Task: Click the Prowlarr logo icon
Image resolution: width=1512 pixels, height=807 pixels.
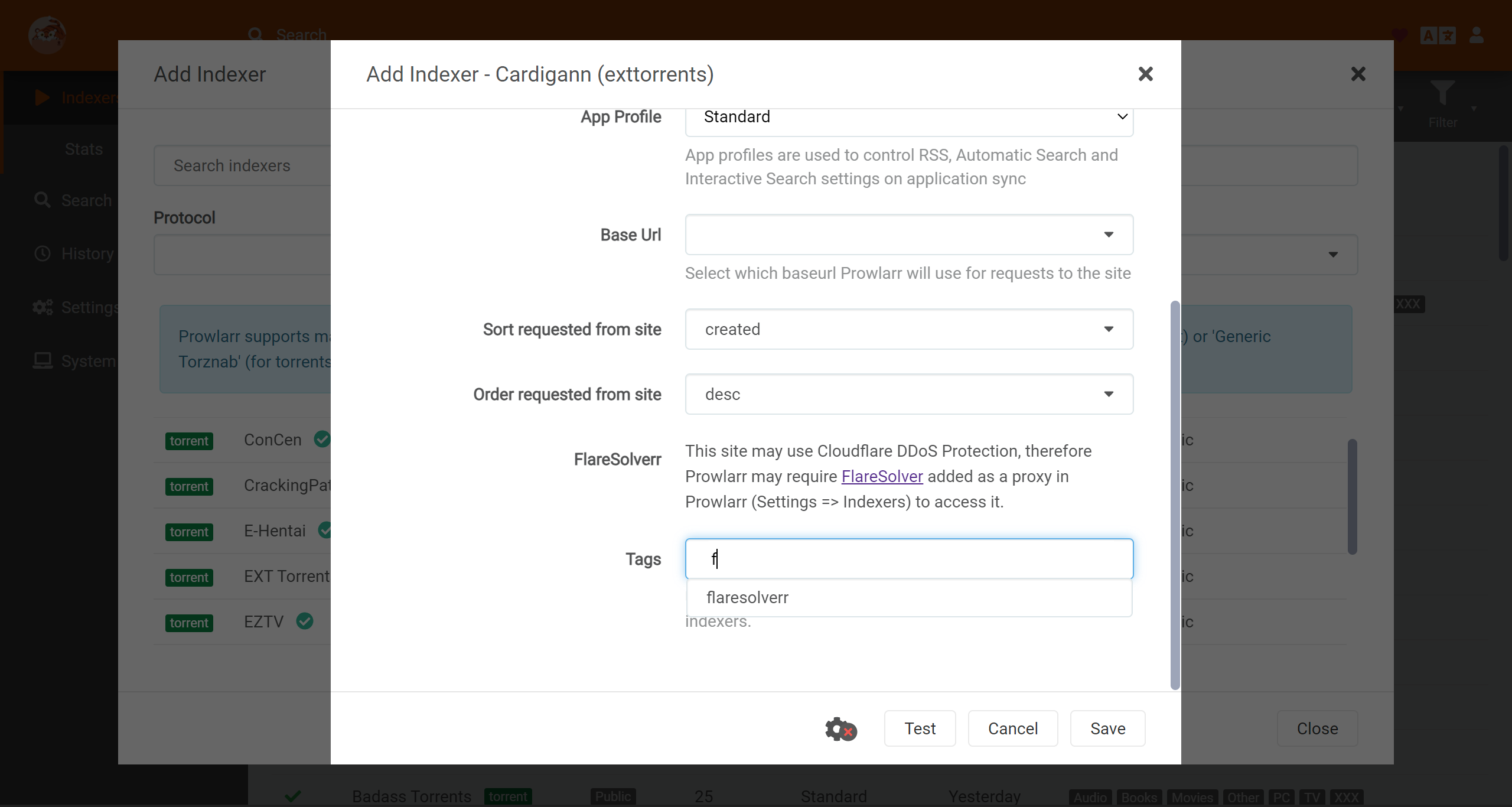Action: click(47, 35)
